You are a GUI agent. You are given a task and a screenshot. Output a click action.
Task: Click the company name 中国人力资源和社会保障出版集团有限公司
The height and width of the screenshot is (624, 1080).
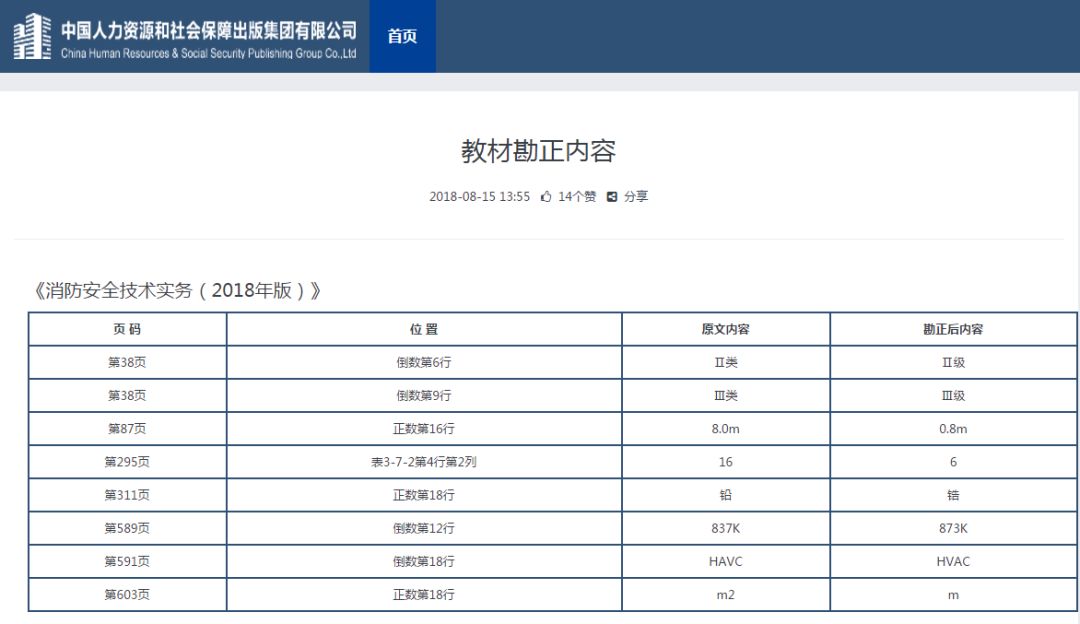(209, 30)
